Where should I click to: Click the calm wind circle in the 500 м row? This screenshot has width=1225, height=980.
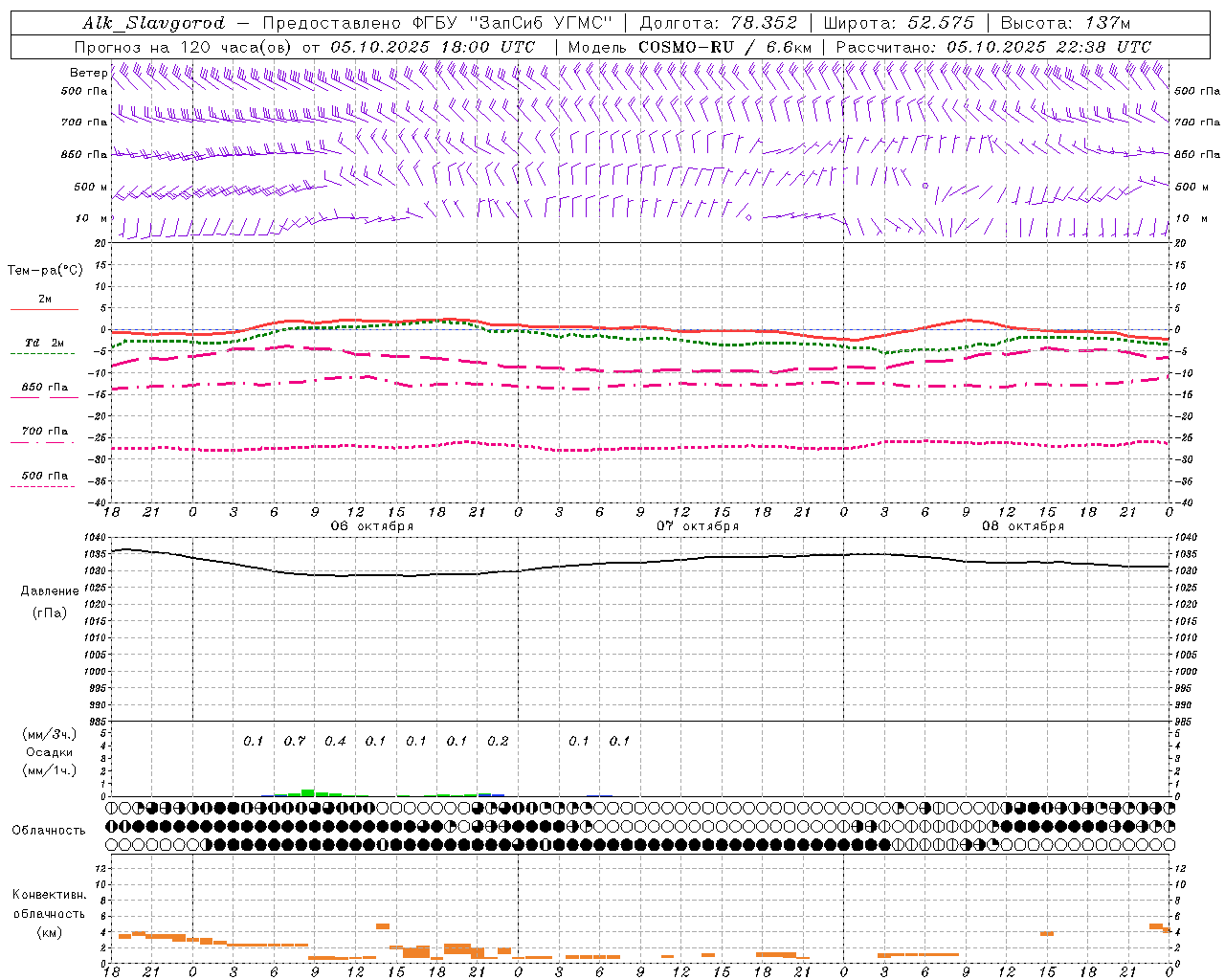click(925, 186)
